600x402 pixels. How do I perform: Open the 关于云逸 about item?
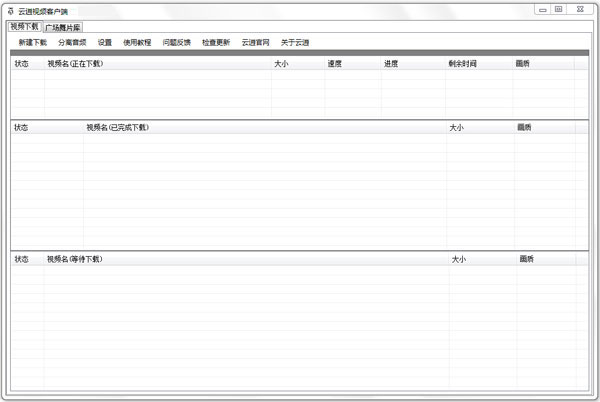coord(295,43)
